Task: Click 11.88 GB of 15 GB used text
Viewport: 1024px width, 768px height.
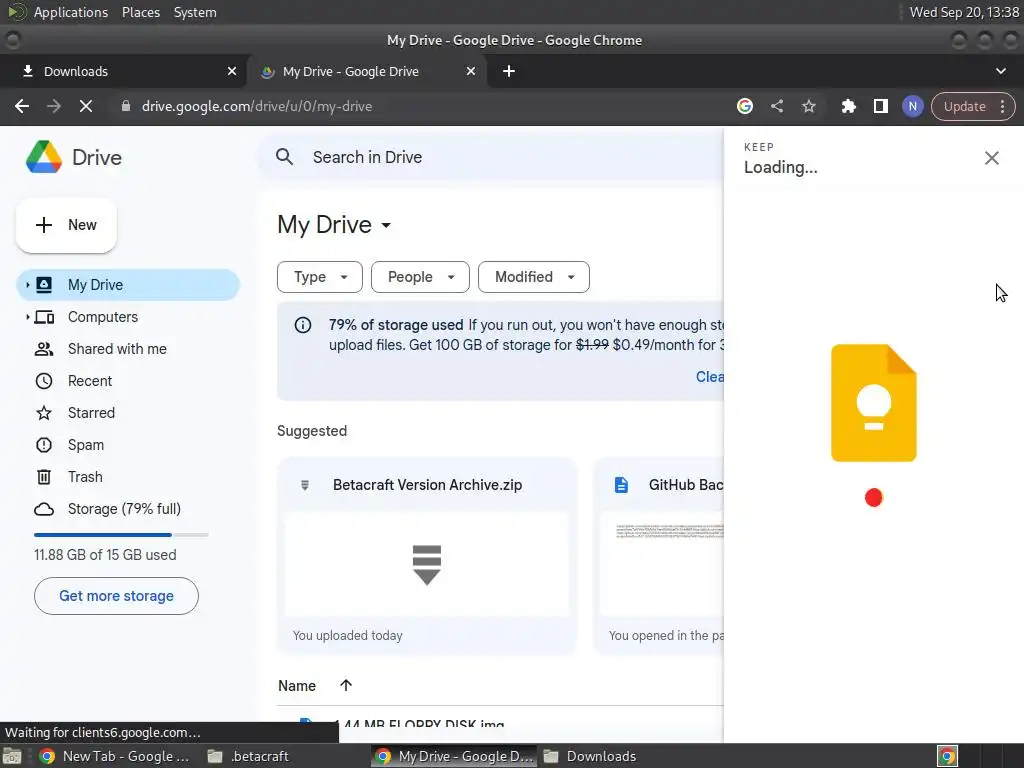Action: click(x=105, y=555)
